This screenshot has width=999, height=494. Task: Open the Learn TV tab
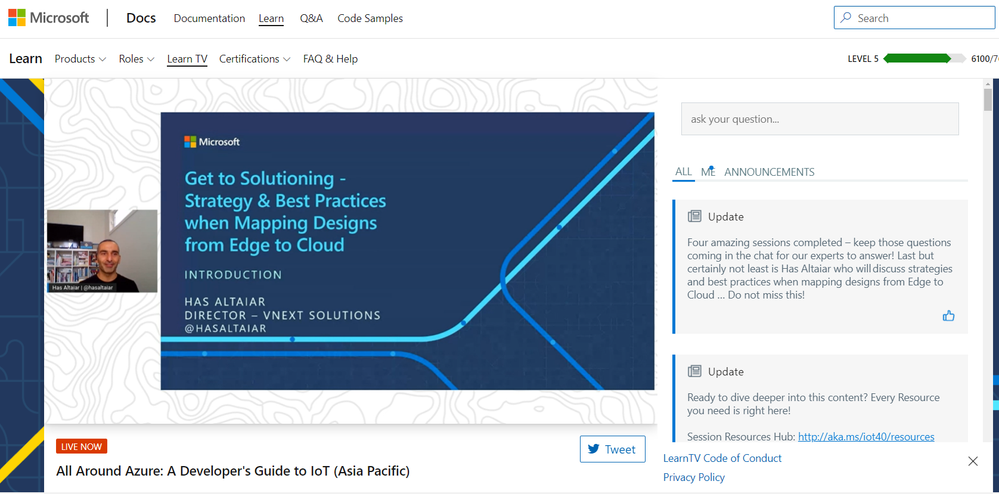point(187,59)
